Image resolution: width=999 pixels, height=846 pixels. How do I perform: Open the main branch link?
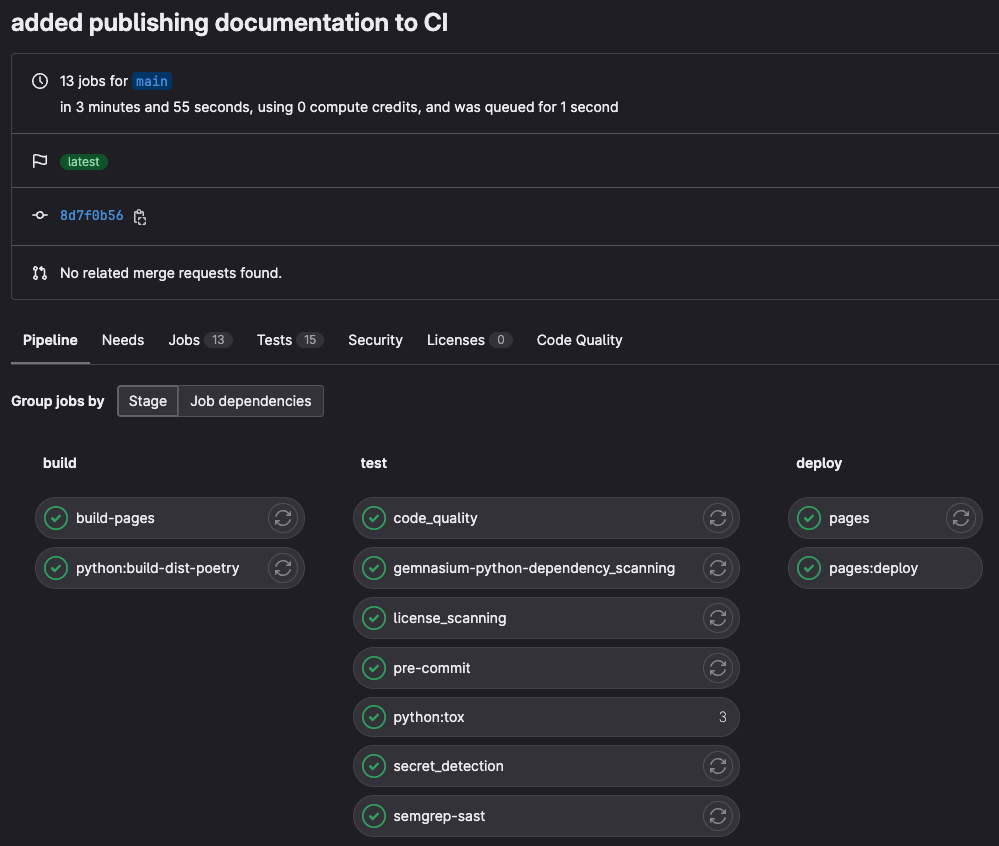point(152,81)
